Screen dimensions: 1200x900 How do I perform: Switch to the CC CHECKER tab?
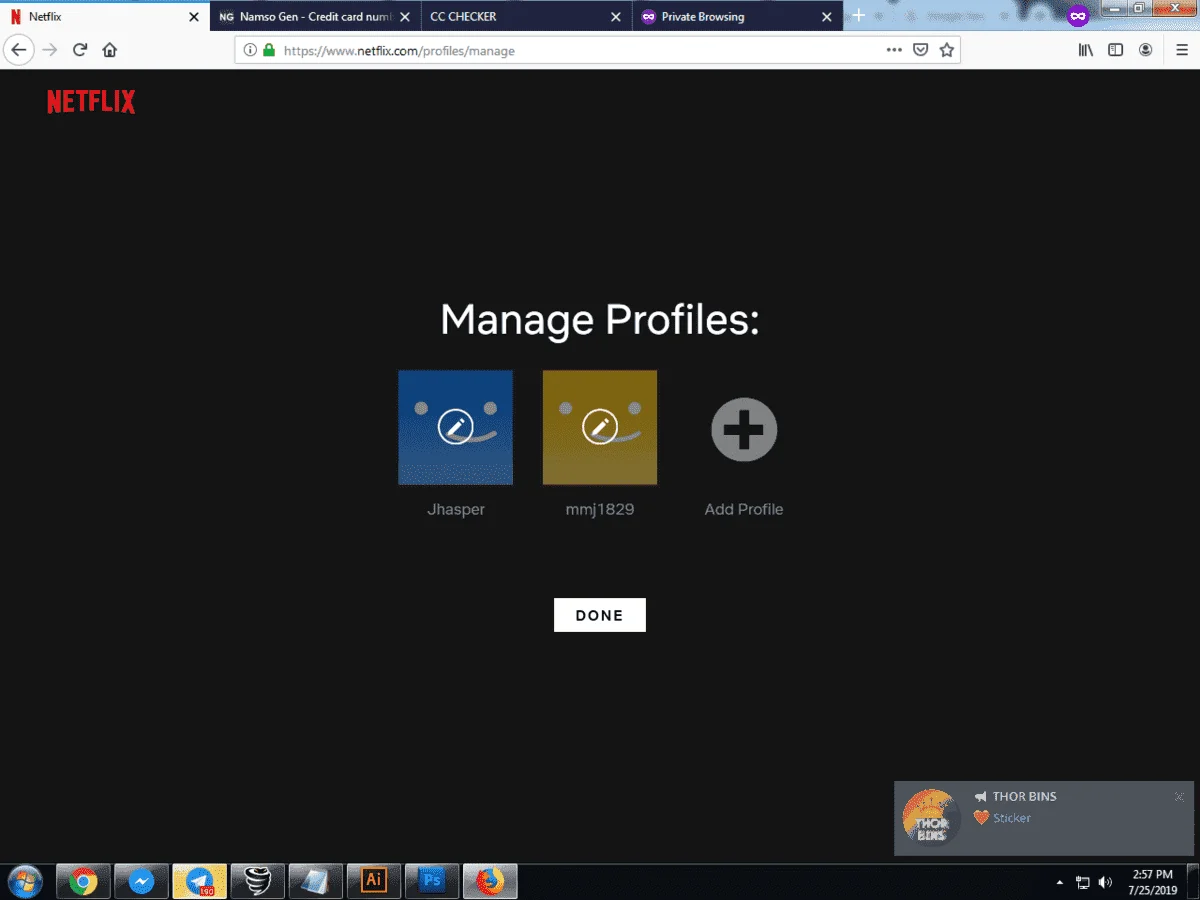coord(526,17)
